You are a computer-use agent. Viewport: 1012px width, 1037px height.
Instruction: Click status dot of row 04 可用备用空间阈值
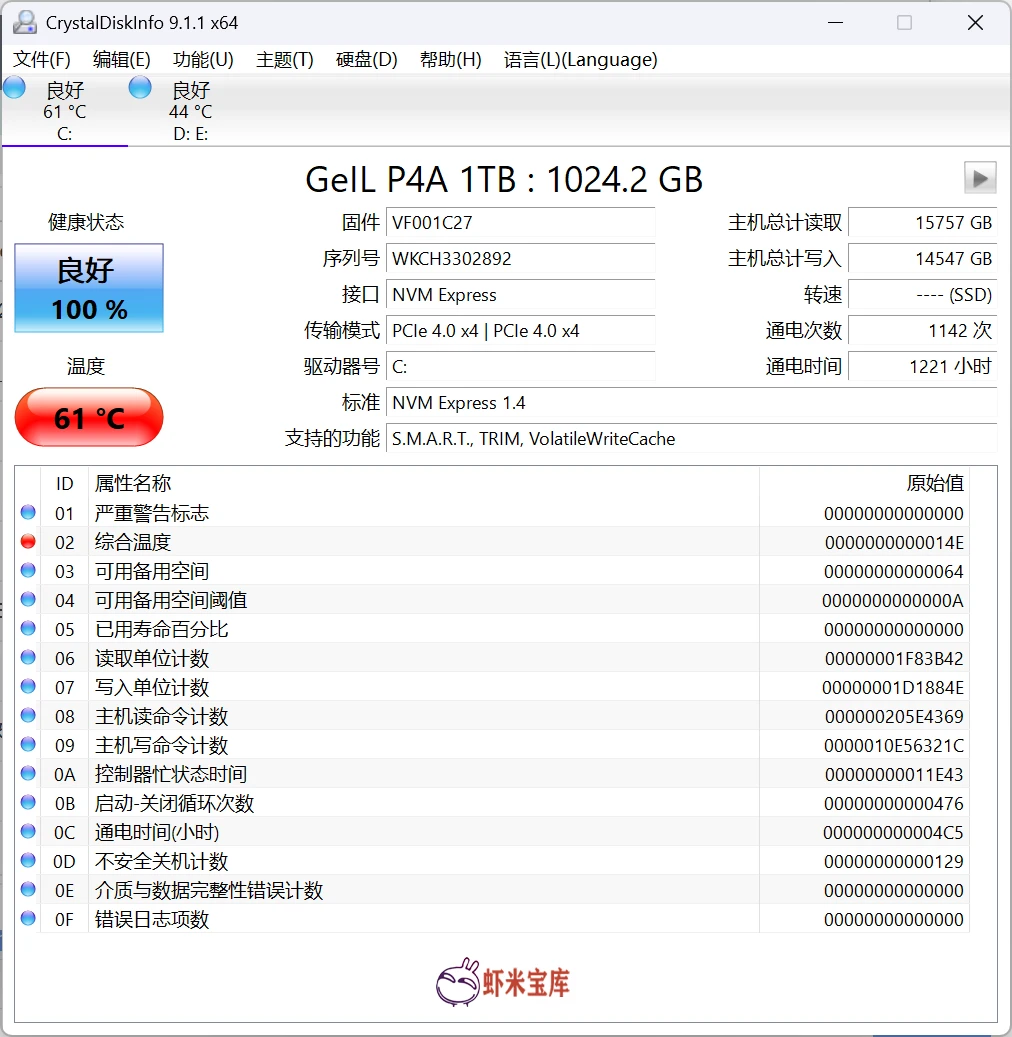[x=28, y=599]
